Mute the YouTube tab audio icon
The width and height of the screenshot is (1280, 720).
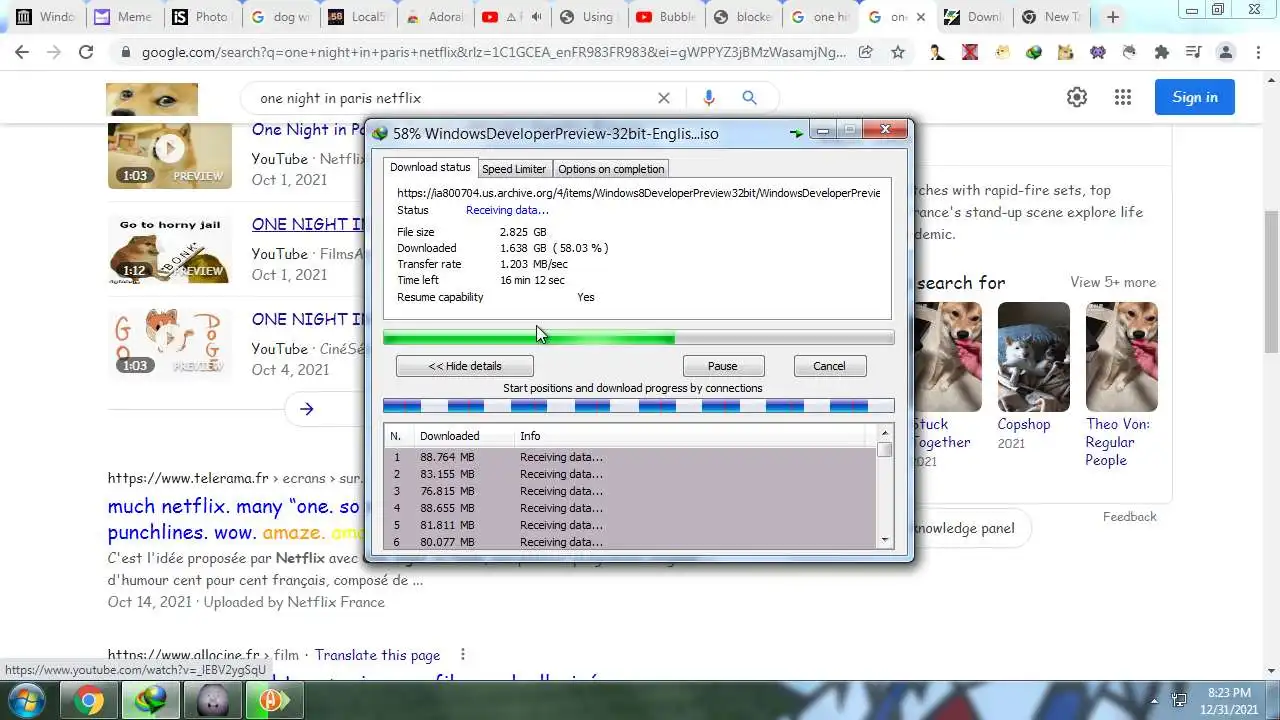coord(537,17)
